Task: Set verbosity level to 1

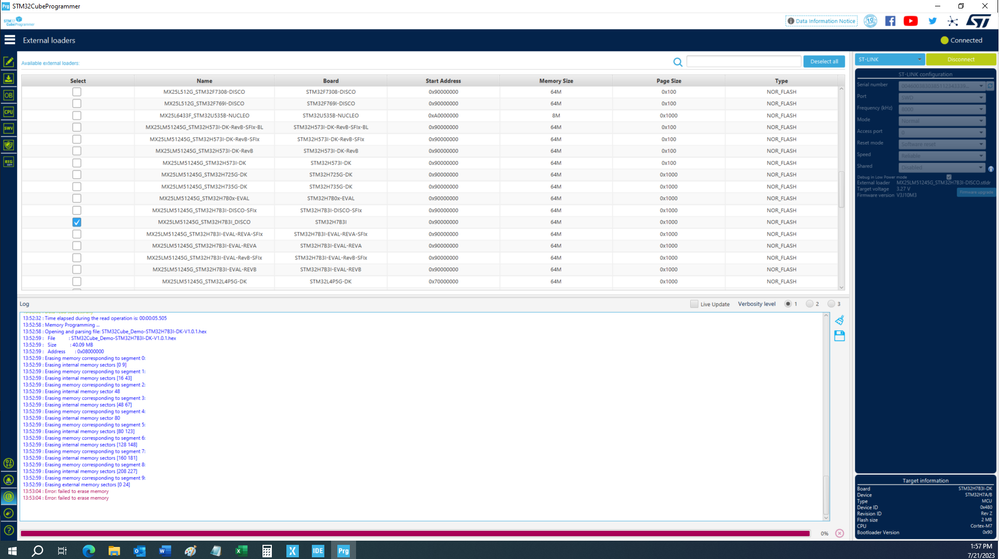Action: [788, 304]
